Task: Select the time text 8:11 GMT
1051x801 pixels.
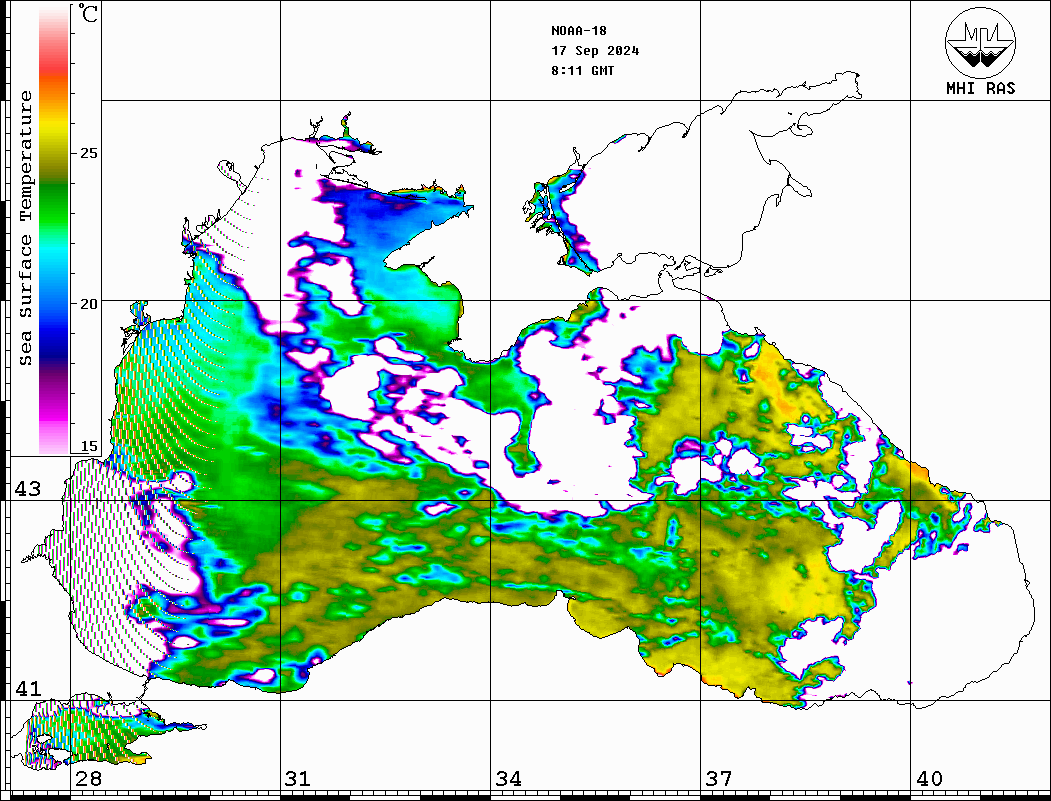Action: (583, 71)
